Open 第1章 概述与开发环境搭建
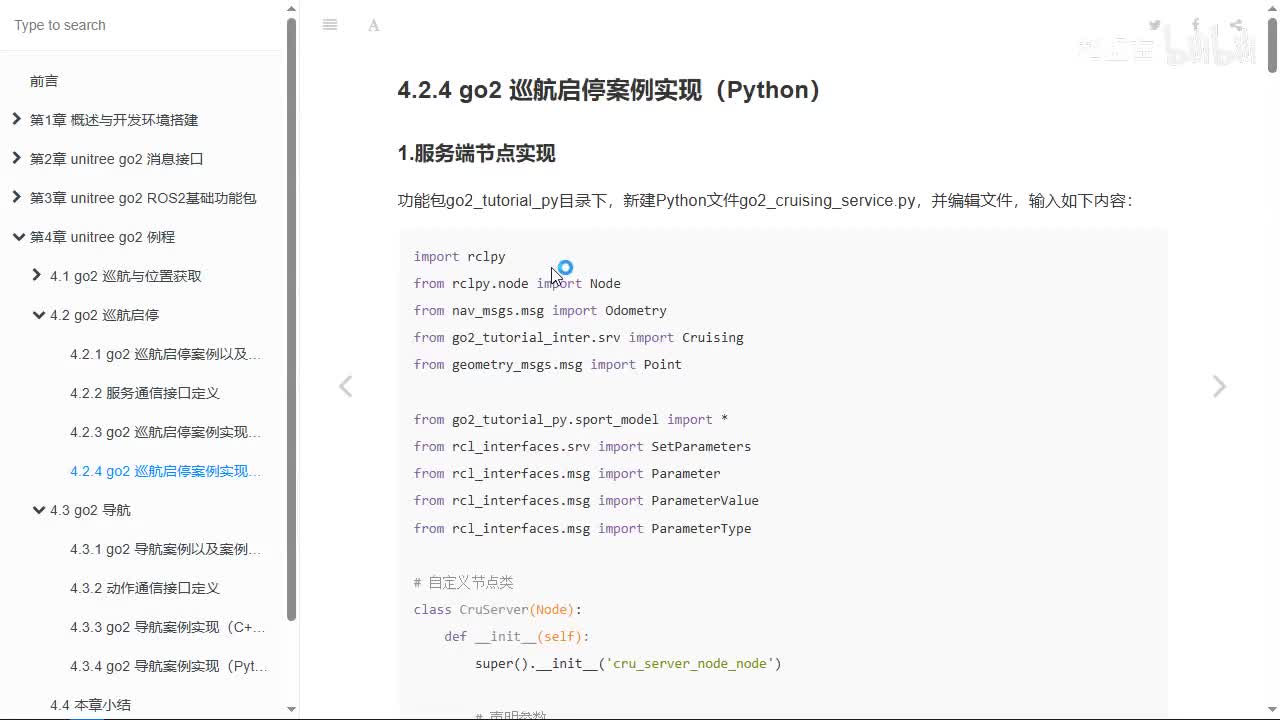 pyautogui.click(x=114, y=120)
